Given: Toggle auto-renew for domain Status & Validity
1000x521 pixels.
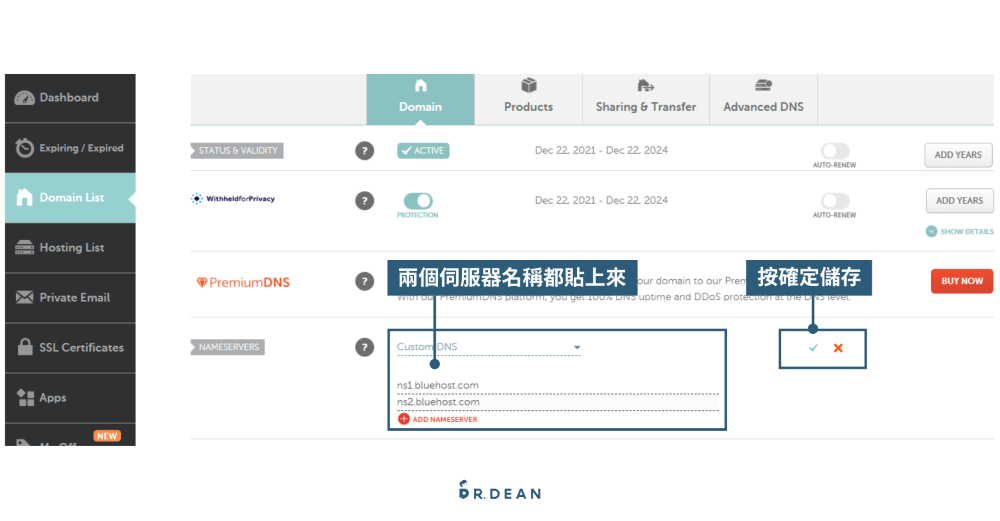Looking at the screenshot, I should pos(835,151).
